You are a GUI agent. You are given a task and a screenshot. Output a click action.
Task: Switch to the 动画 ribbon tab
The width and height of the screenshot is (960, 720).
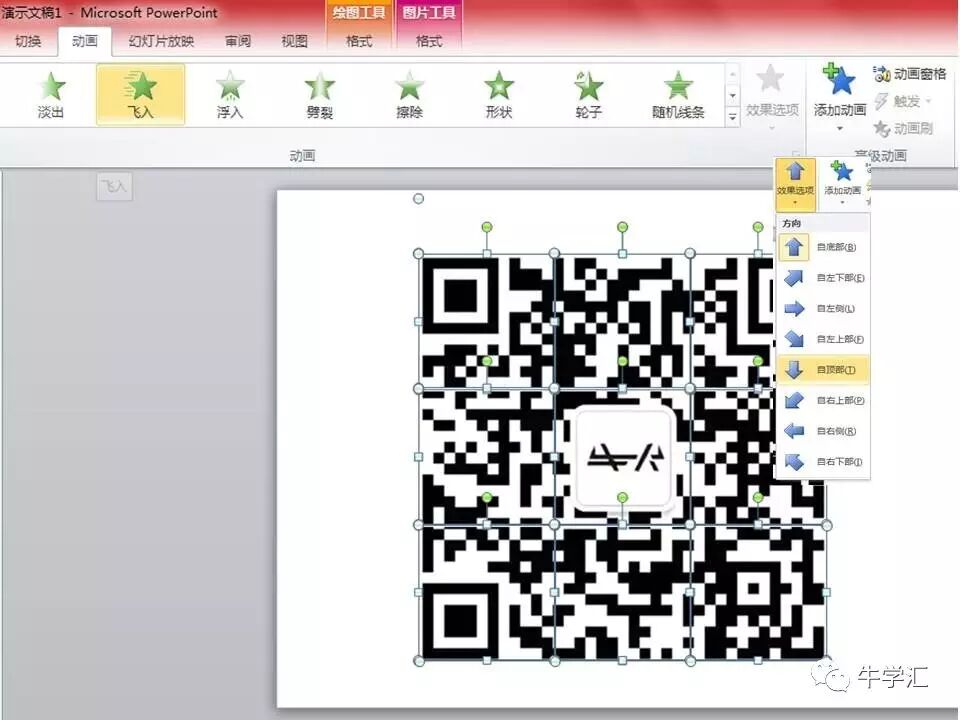[x=84, y=41]
